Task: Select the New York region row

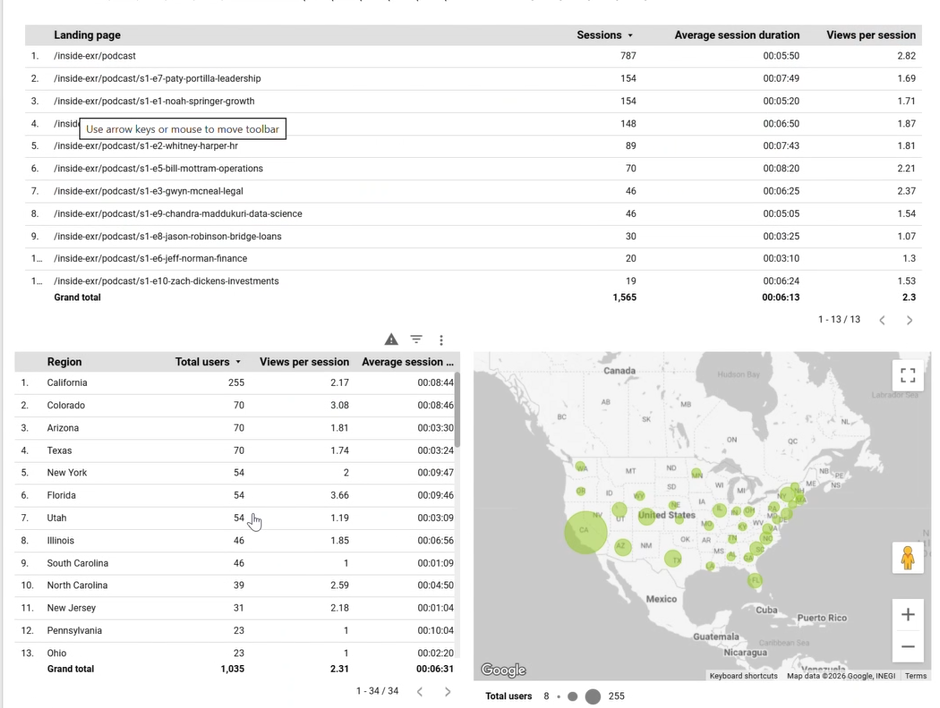Action: pyautogui.click(x=235, y=472)
